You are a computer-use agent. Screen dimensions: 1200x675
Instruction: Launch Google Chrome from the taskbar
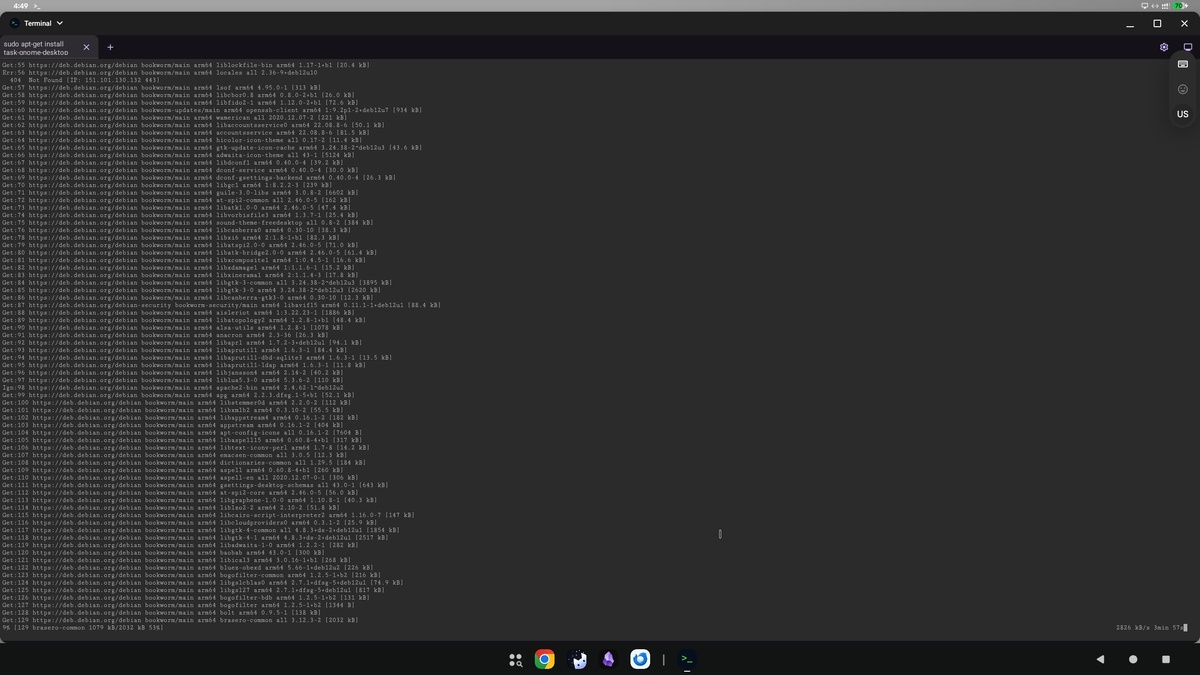(x=545, y=659)
